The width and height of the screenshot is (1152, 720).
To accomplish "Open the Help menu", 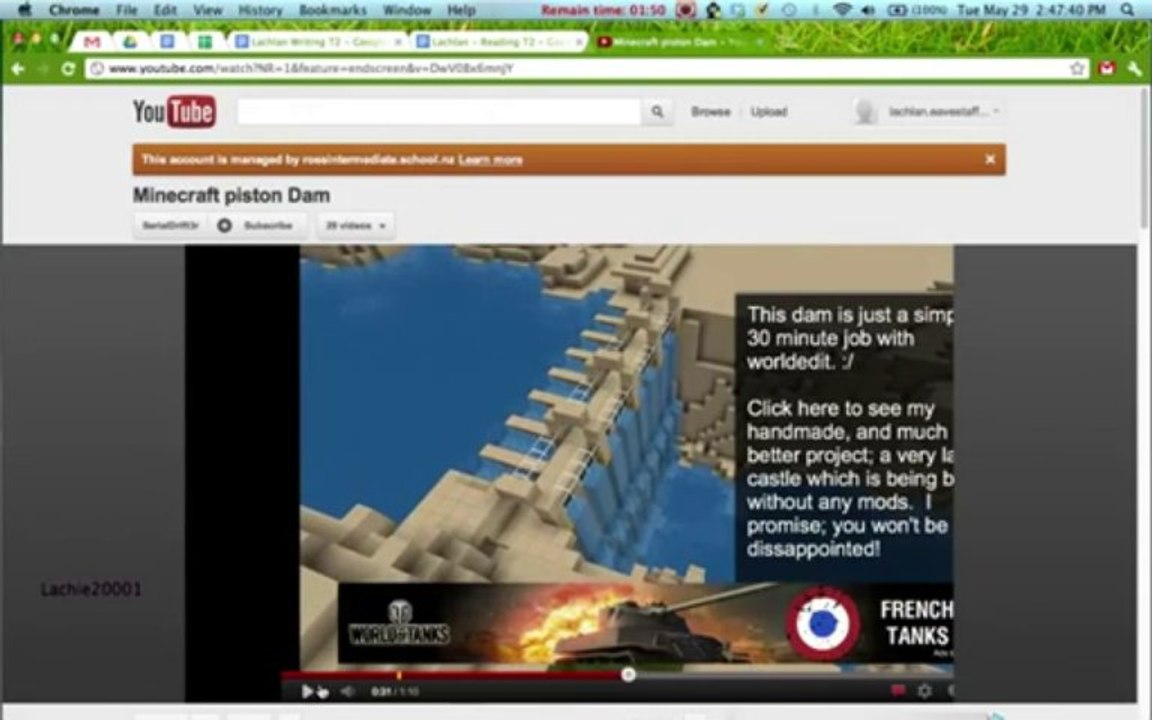I will coord(461,10).
